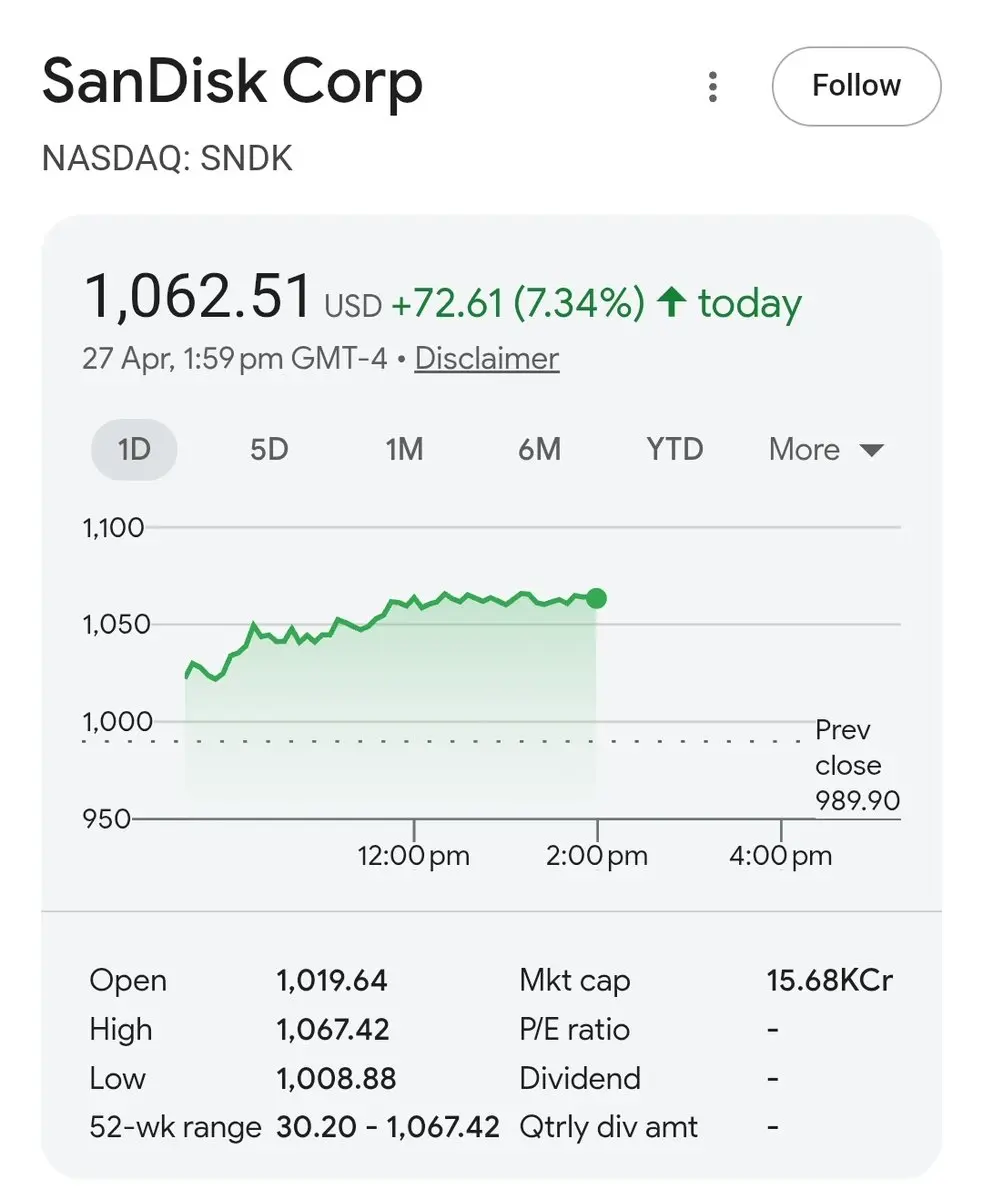
Task: Expand the More time ranges dropdown
Action: click(x=826, y=449)
